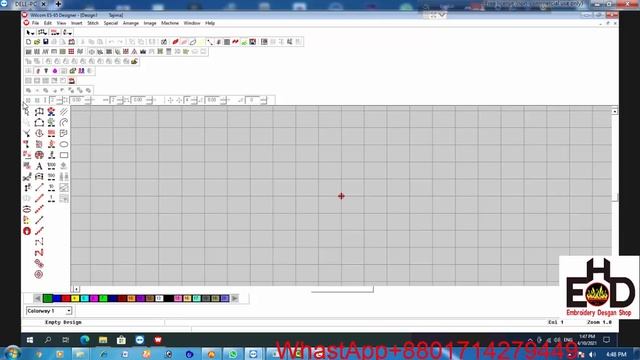Click the red circle icon in the toolbox
Viewport: 640px width, 360px height.
pos(27,231)
